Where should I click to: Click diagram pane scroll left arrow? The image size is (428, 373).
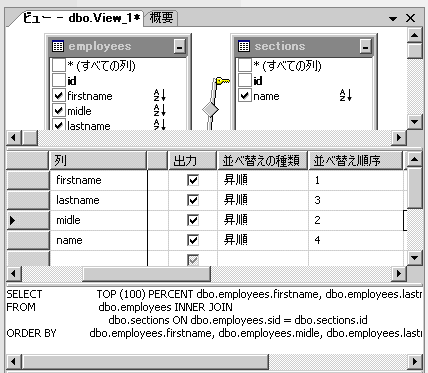pyautogui.click(x=14, y=137)
